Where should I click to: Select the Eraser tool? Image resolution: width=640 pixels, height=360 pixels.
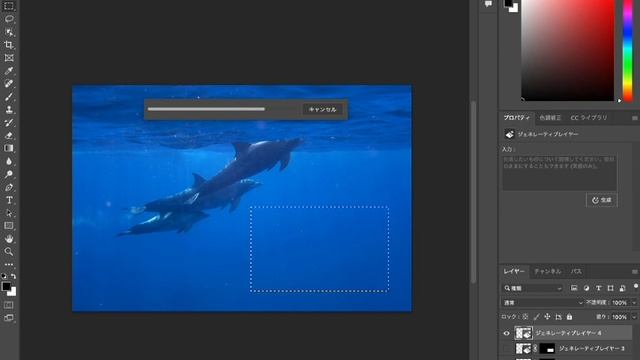pyautogui.click(x=9, y=136)
